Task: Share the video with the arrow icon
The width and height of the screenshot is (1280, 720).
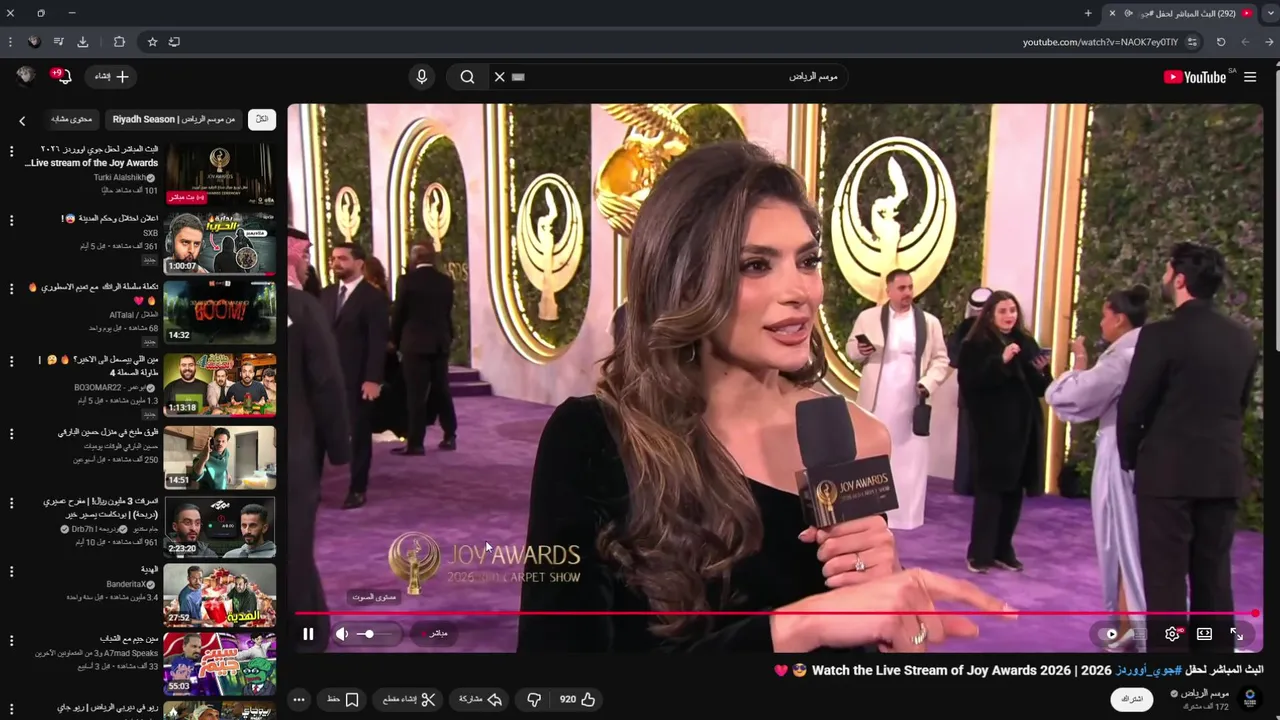Action: coord(480,699)
